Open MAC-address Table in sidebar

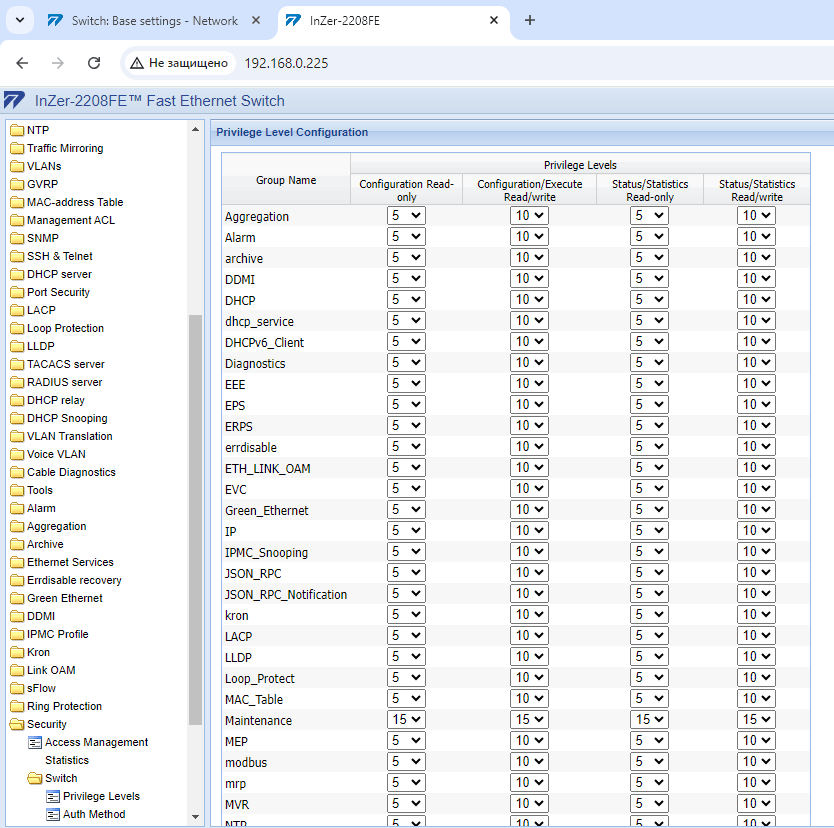[75, 202]
